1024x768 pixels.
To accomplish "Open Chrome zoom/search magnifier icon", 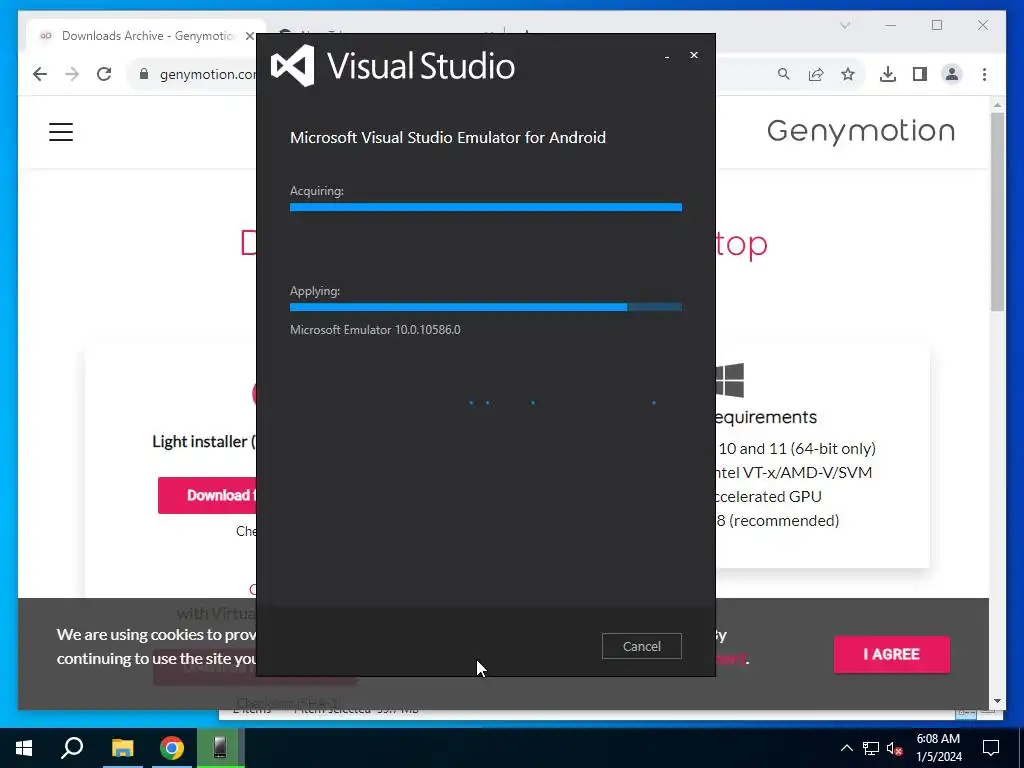I will click(x=784, y=74).
